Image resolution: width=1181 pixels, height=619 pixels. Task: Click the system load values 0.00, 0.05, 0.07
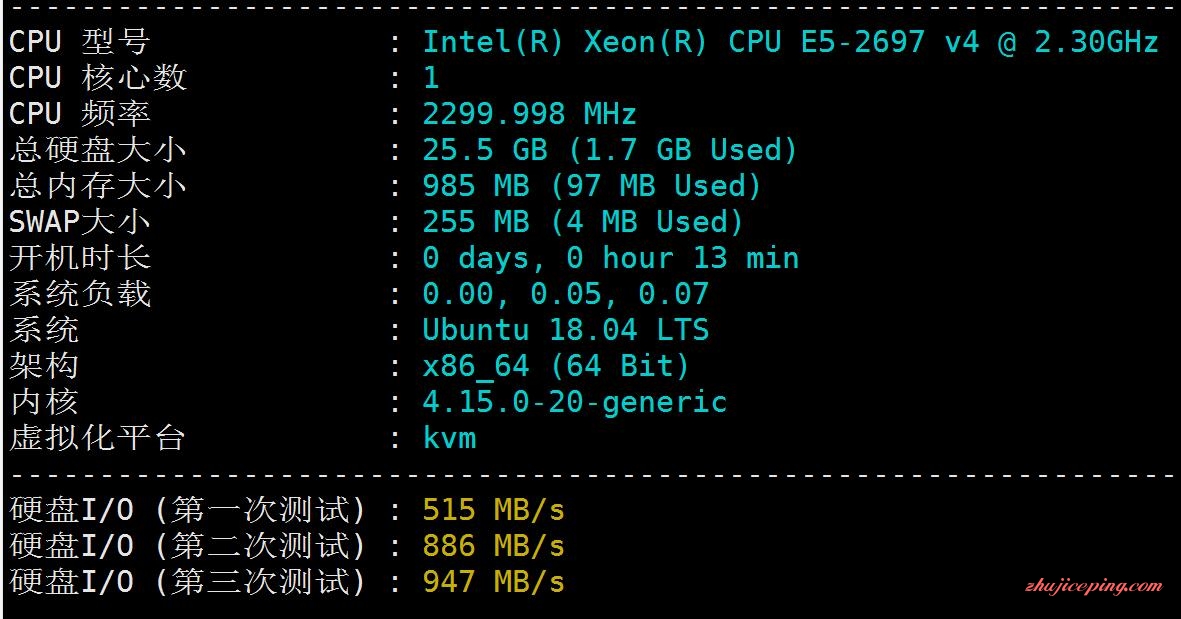pyautogui.click(x=566, y=294)
